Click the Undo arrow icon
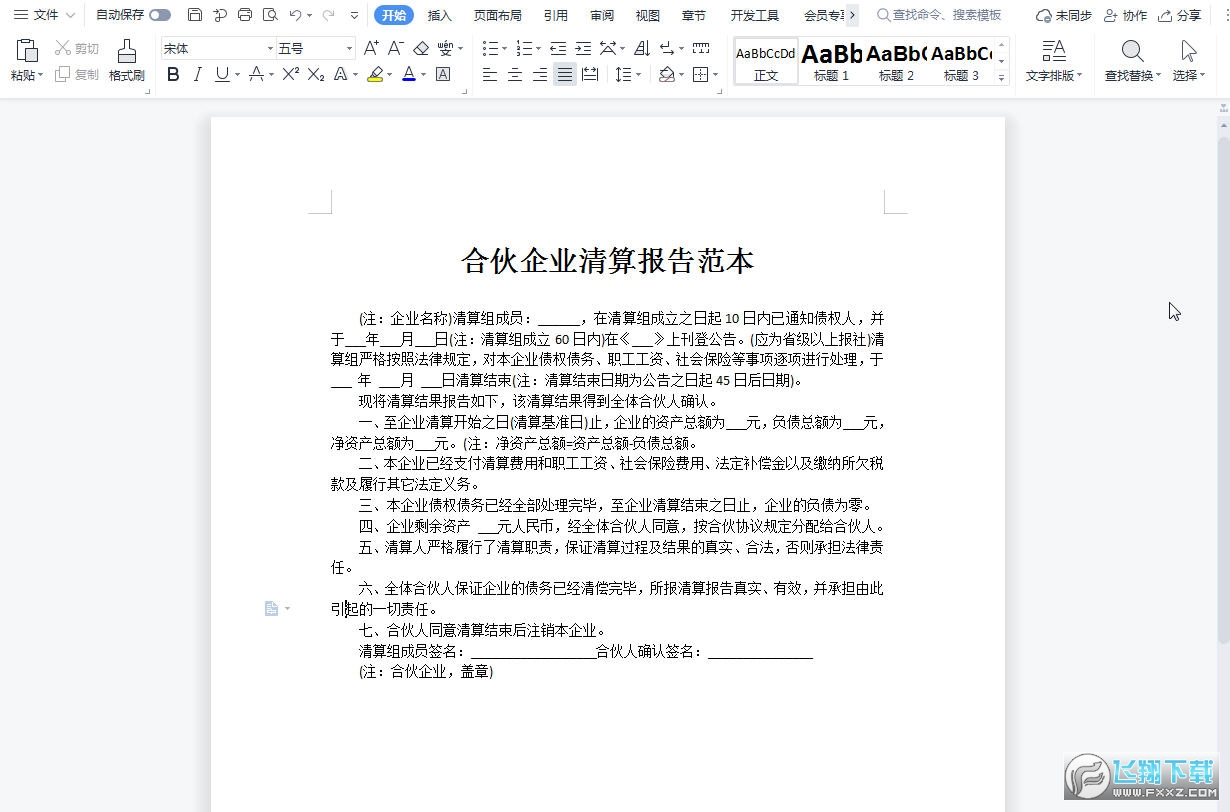 295,15
